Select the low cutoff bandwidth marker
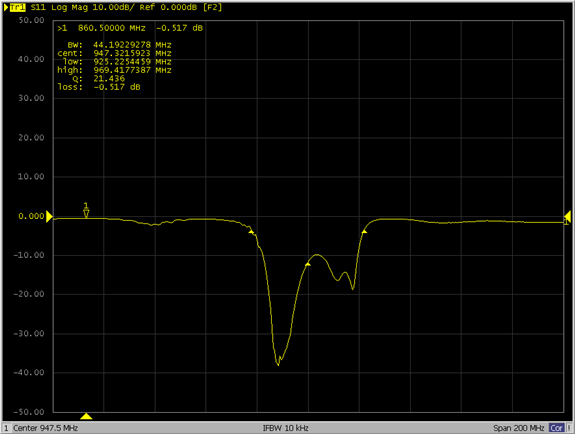 pyautogui.click(x=251, y=231)
